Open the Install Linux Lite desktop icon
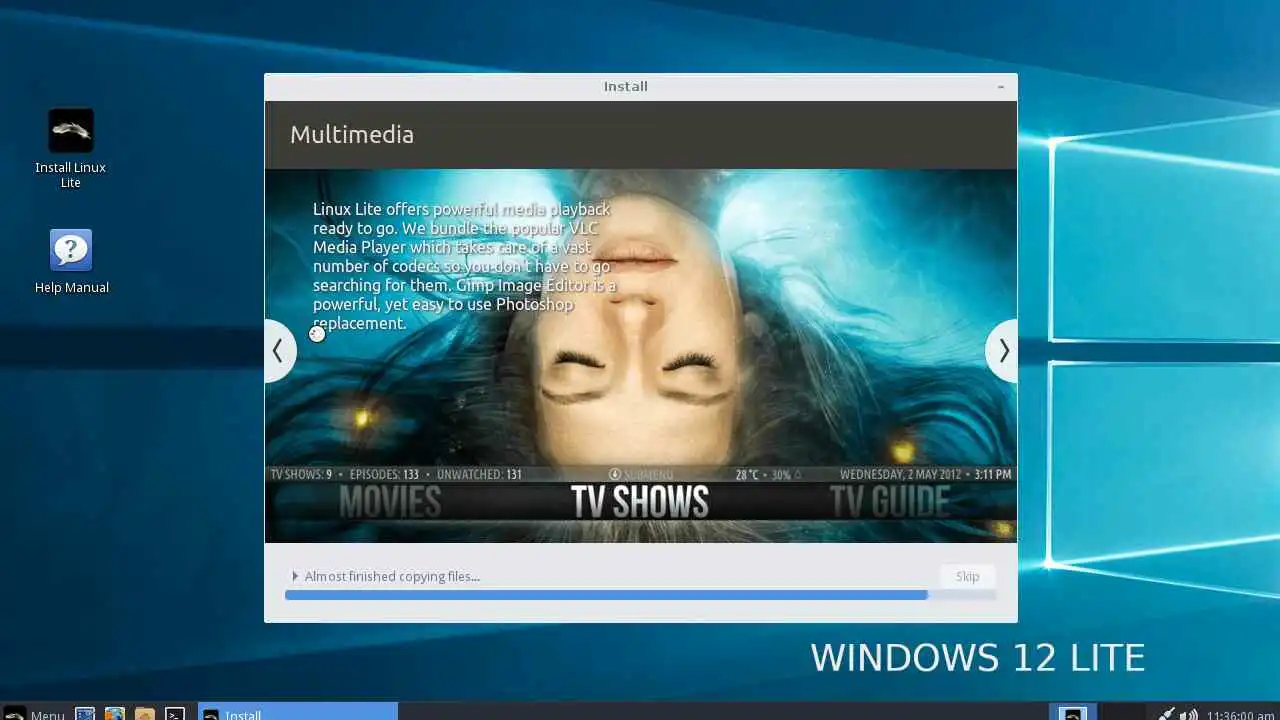Image resolution: width=1280 pixels, height=720 pixels. (70, 148)
